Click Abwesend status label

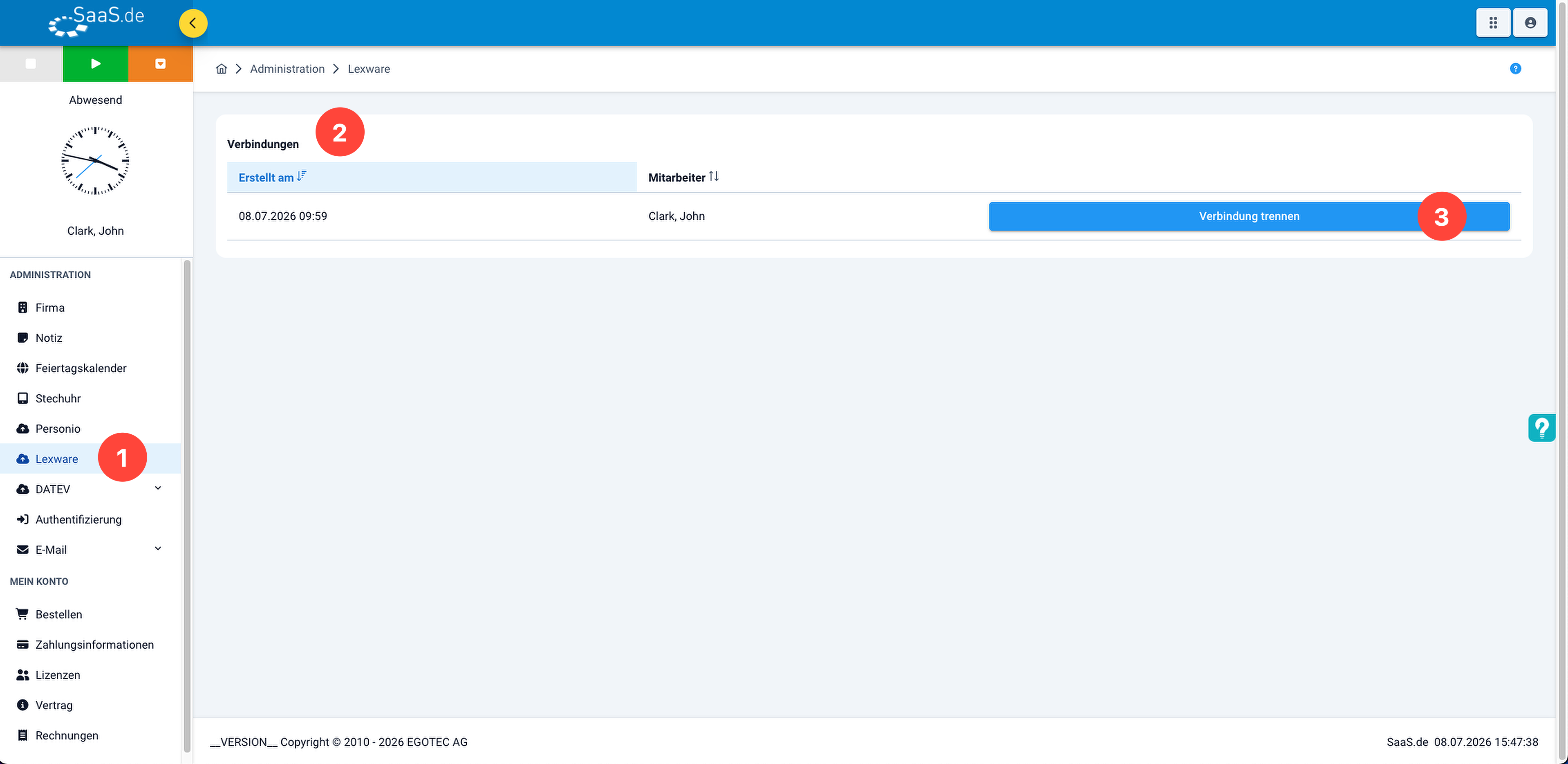click(96, 100)
